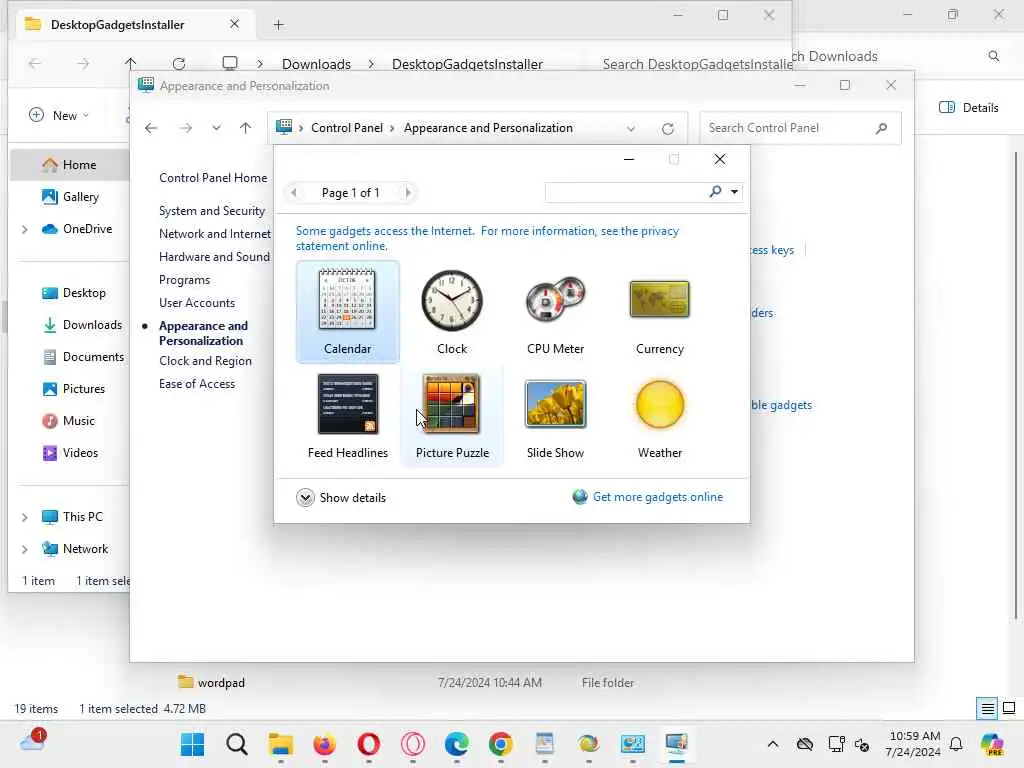
Task: Open New menu in File Explorer
Action: point(59,115)
